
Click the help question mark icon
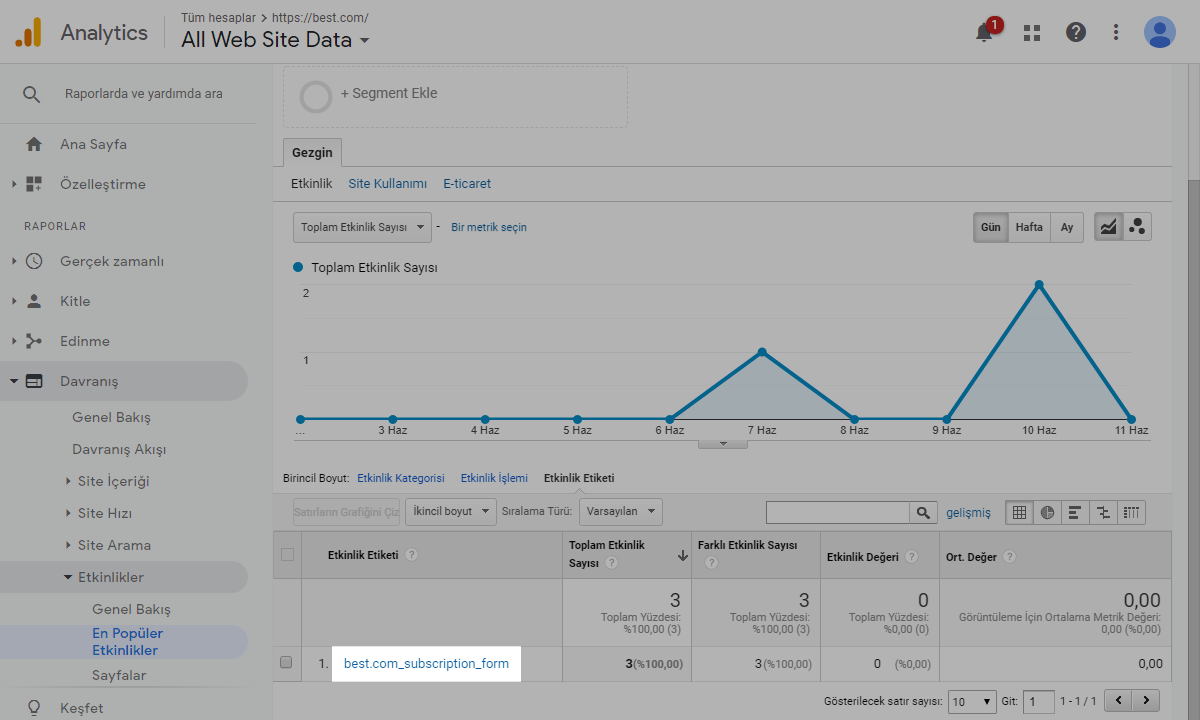tap(1076, 32)
